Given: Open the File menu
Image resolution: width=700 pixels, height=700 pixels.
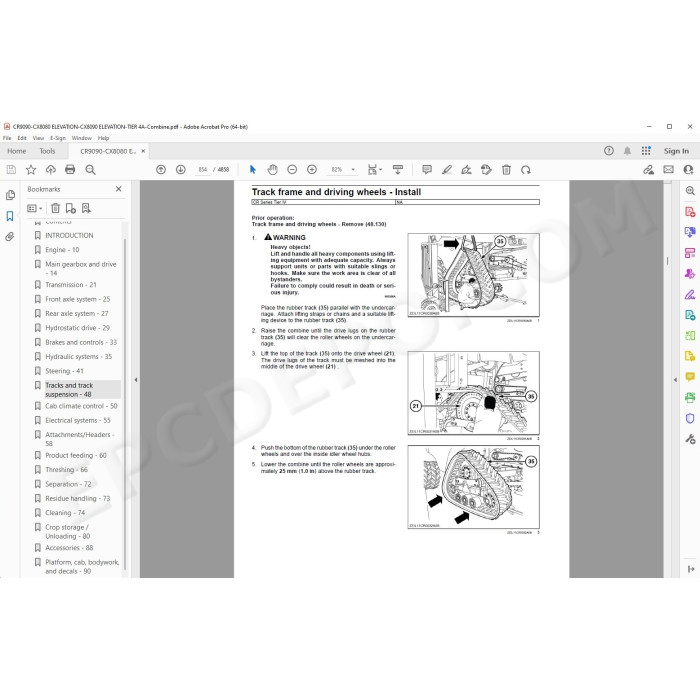Looking at the screenshot, I should [x=7, y=138].
